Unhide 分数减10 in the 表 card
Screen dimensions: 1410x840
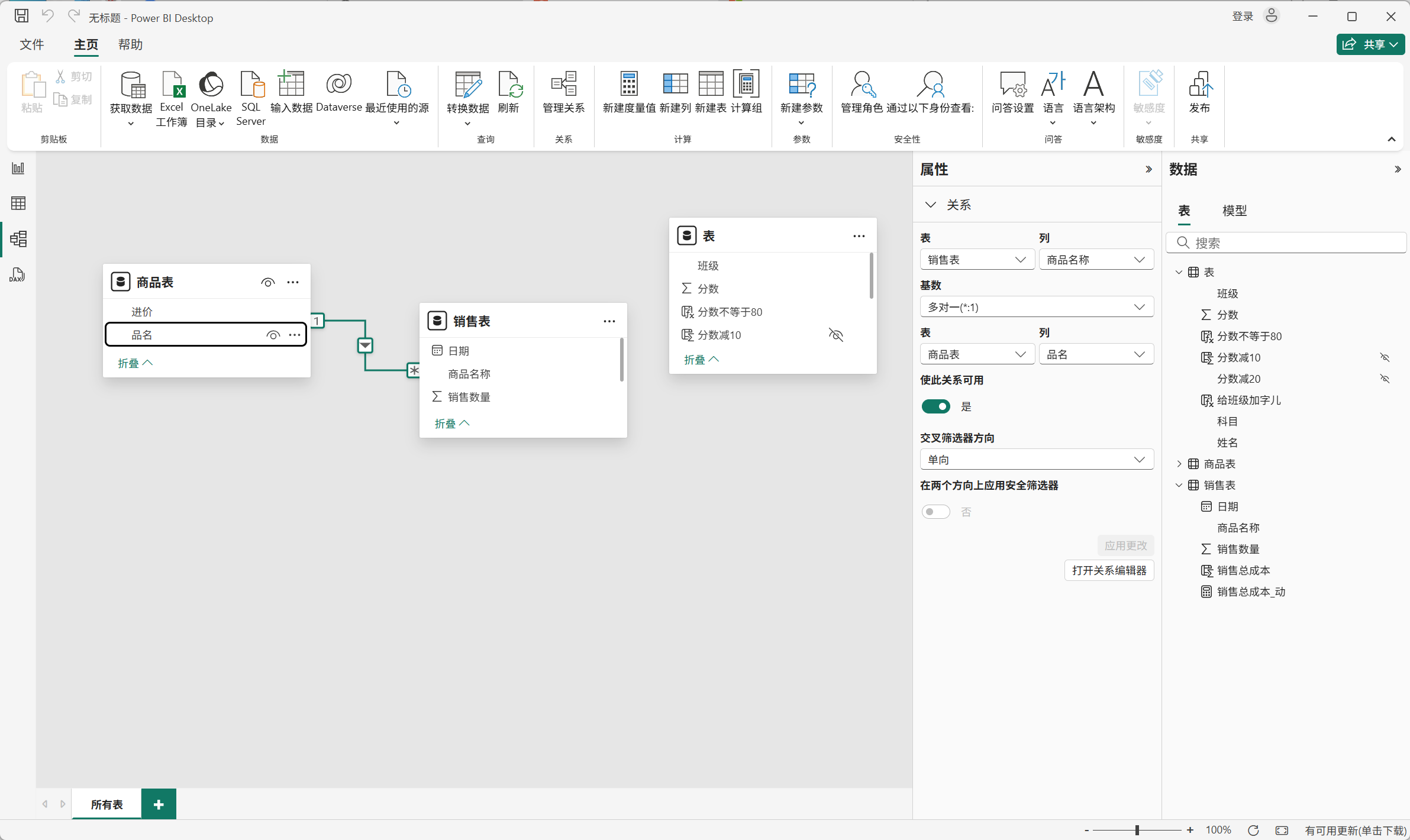tap(835, 335)
